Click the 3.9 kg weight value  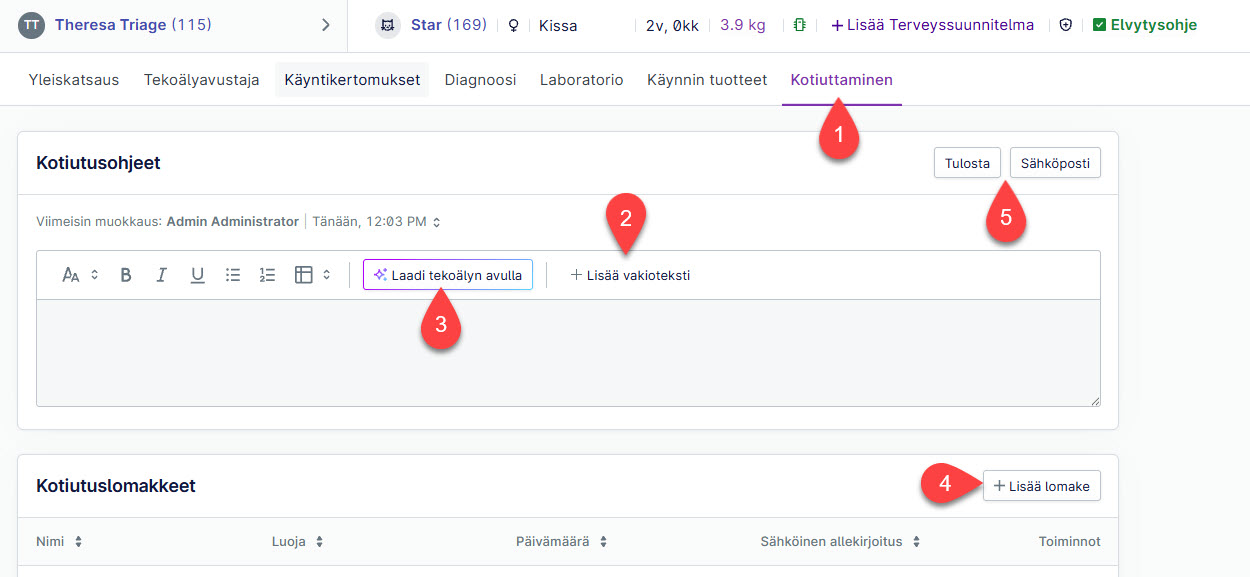[x=743, y=25]
